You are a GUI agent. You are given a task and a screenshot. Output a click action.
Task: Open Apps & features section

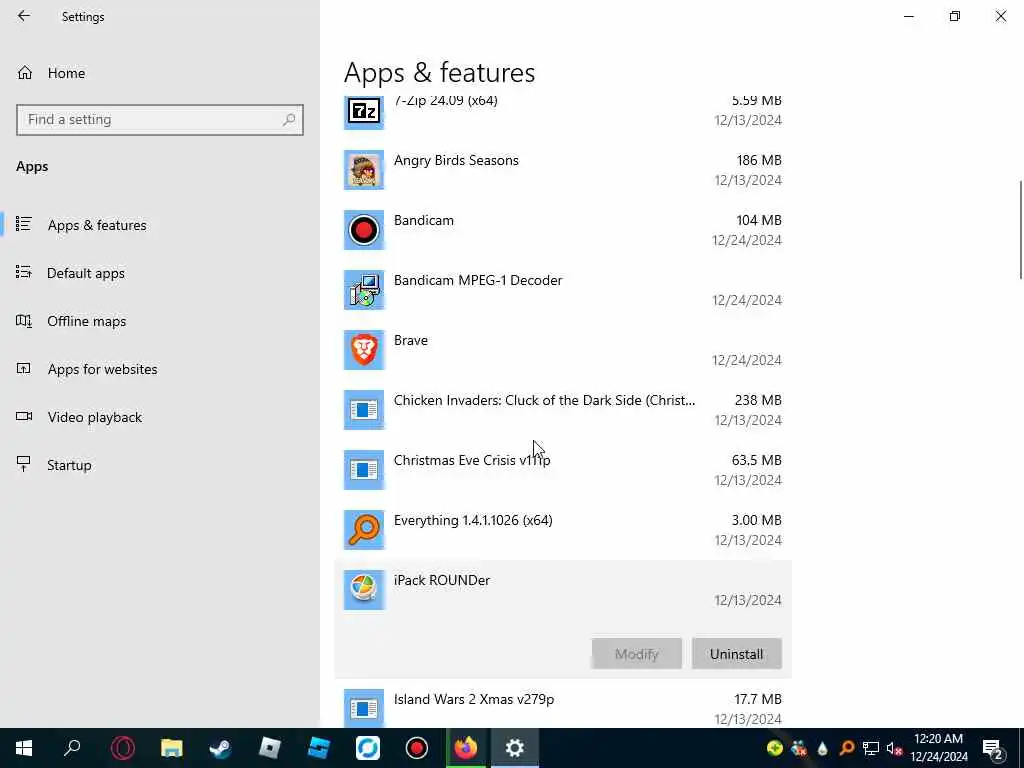point(97,225)
